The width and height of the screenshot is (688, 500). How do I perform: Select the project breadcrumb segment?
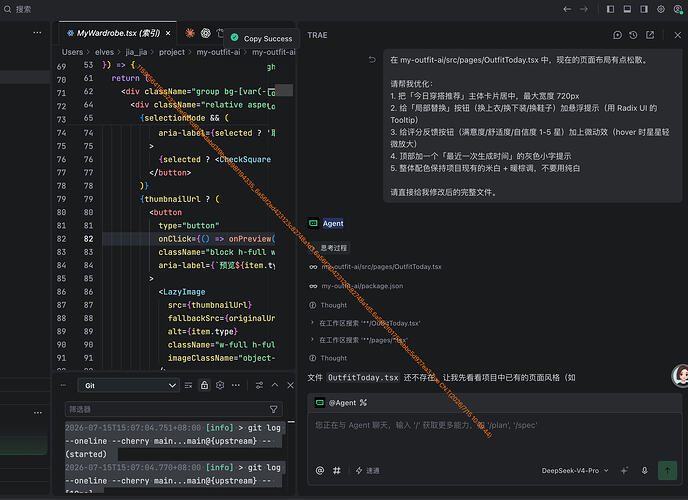click(x=172, y=52)
